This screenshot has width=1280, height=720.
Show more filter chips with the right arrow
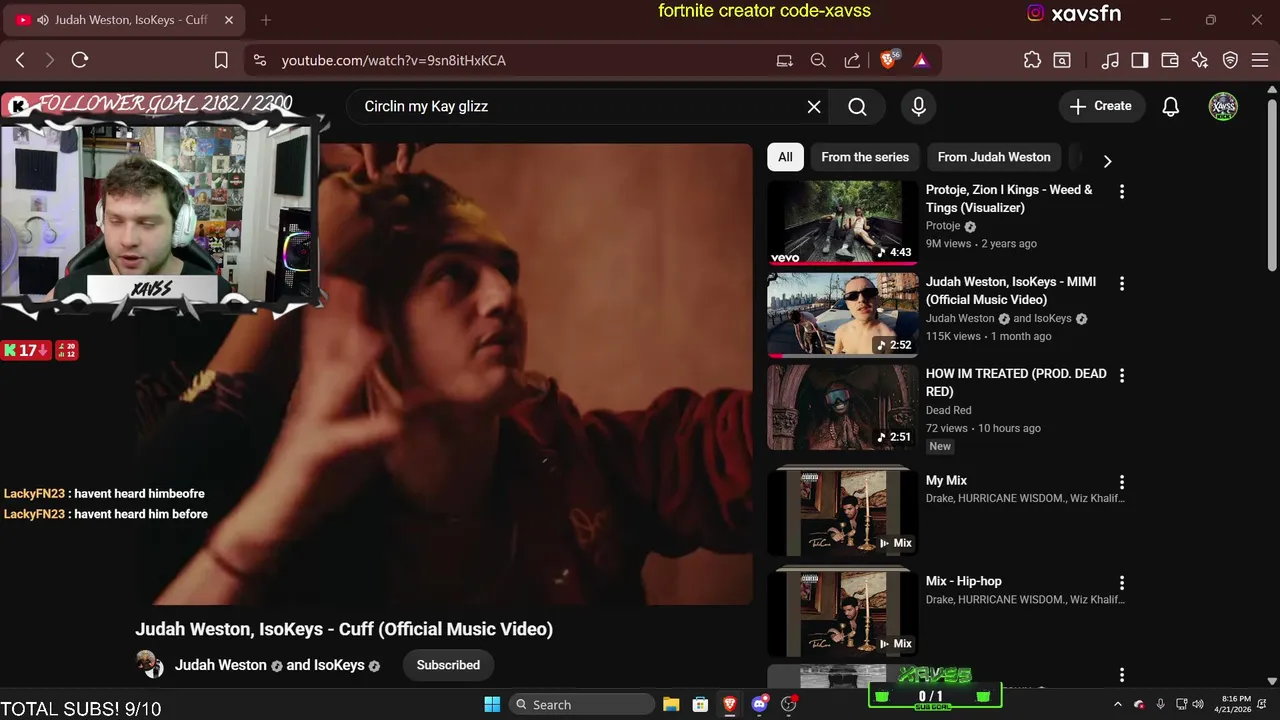coord(1107,160)
